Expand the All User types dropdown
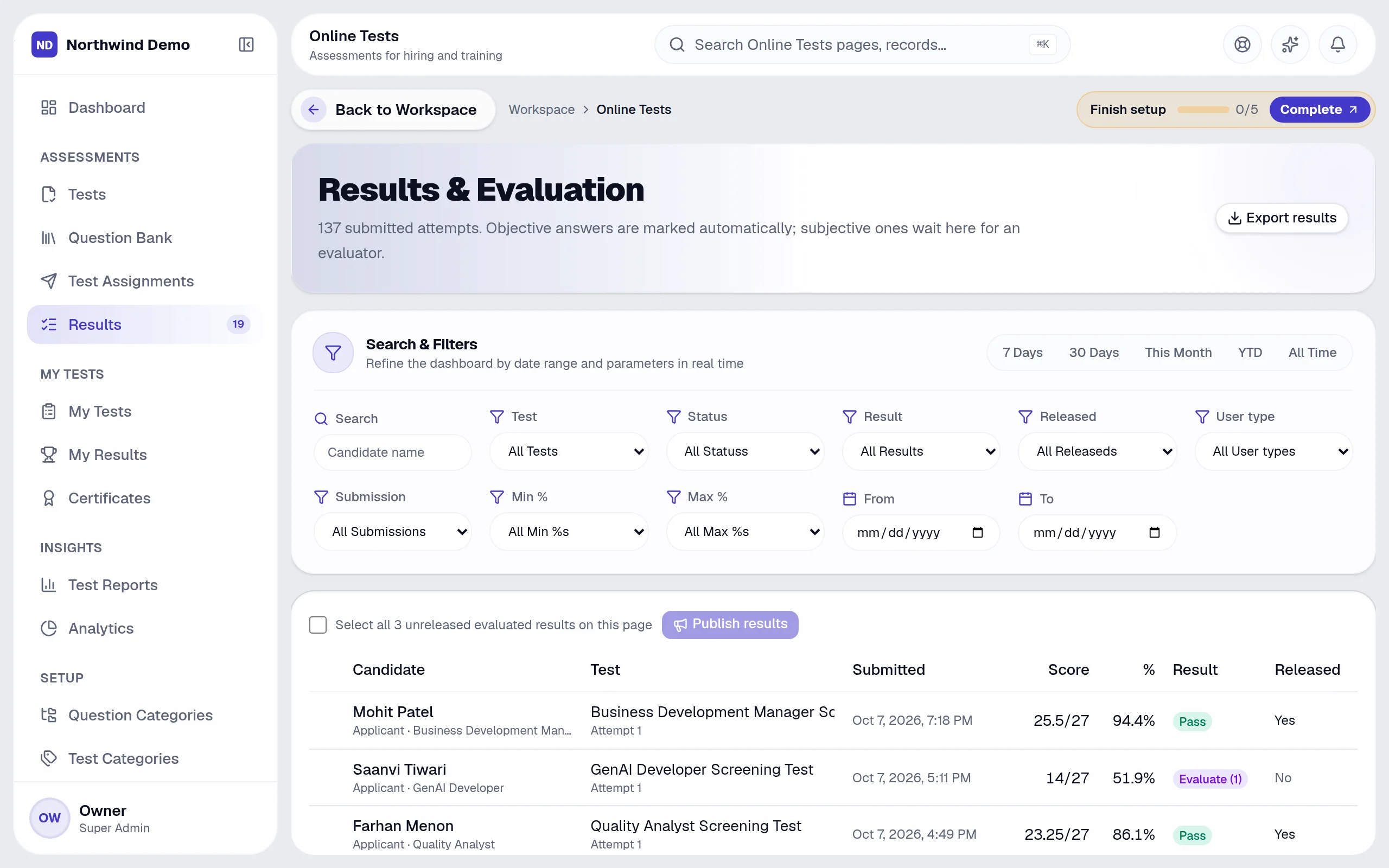 pyautogui.click(x=1273, y=451)
